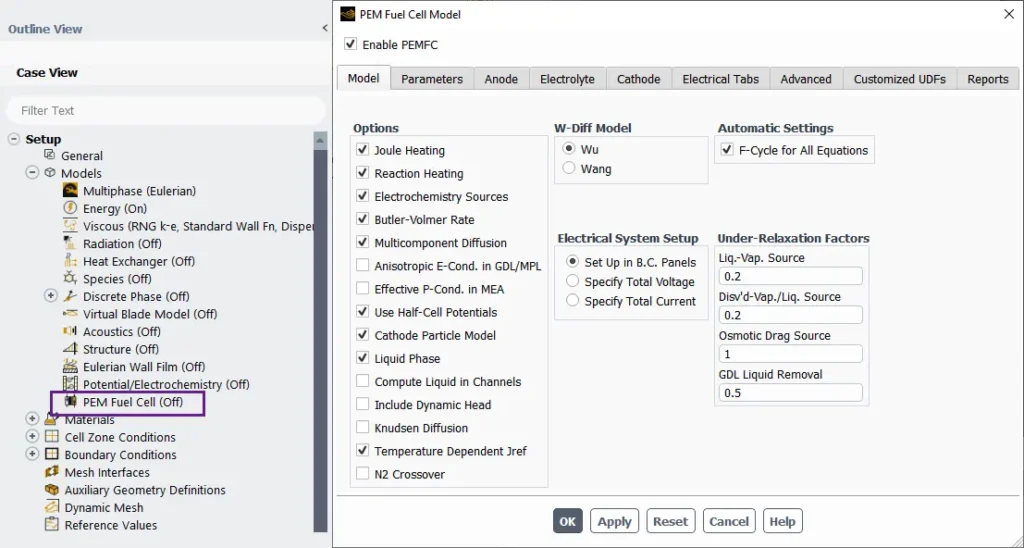Toggle Reaction Heating option
The width and height of the screenshot is (1024, 548).
[x=362, y=173]
